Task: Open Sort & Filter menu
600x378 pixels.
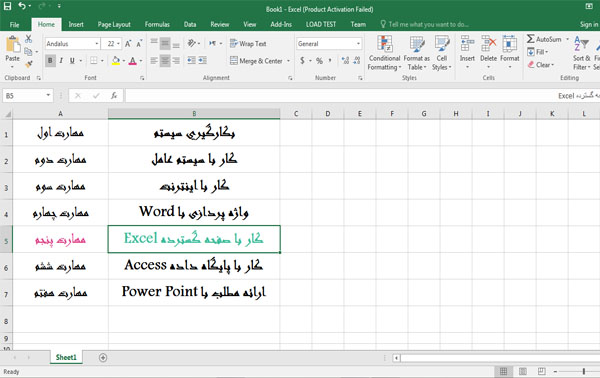Action: [582, 53]
